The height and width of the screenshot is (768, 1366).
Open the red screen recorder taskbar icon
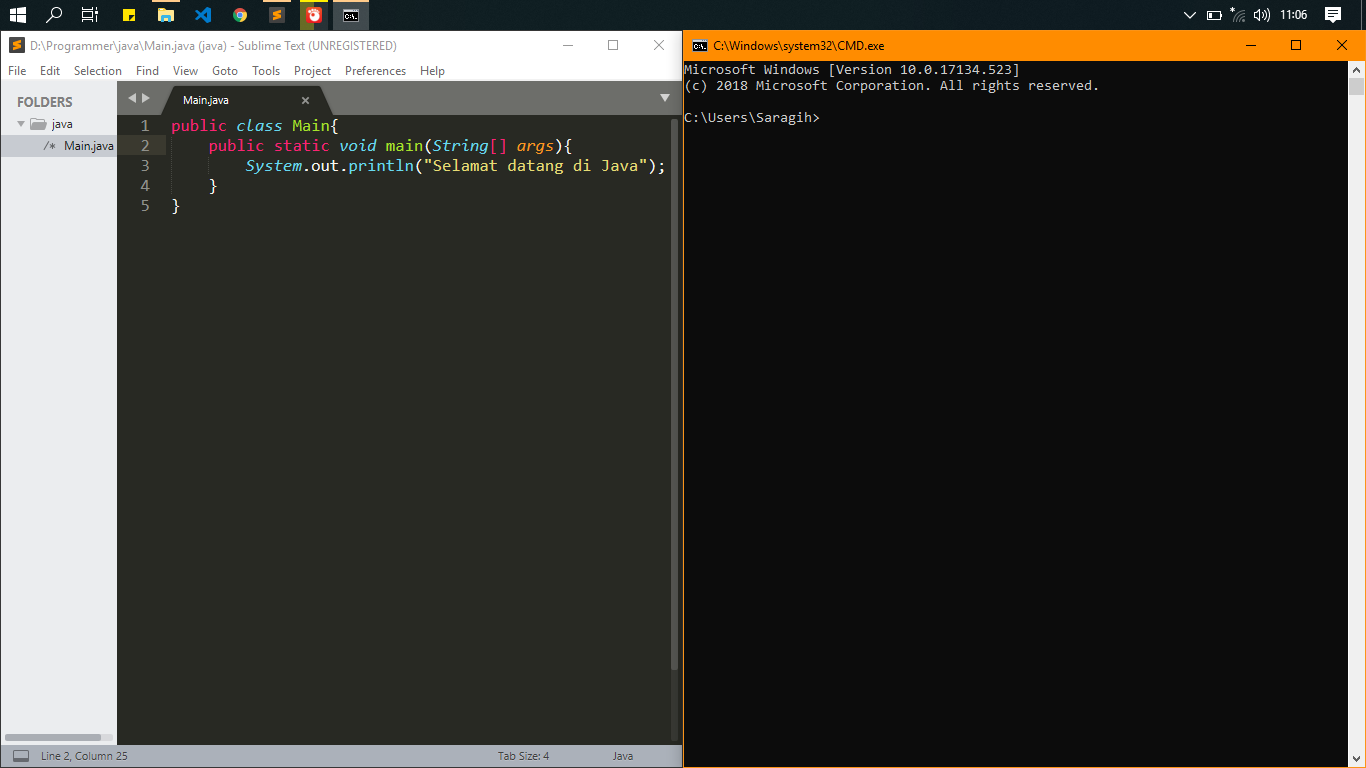(314, 15)
